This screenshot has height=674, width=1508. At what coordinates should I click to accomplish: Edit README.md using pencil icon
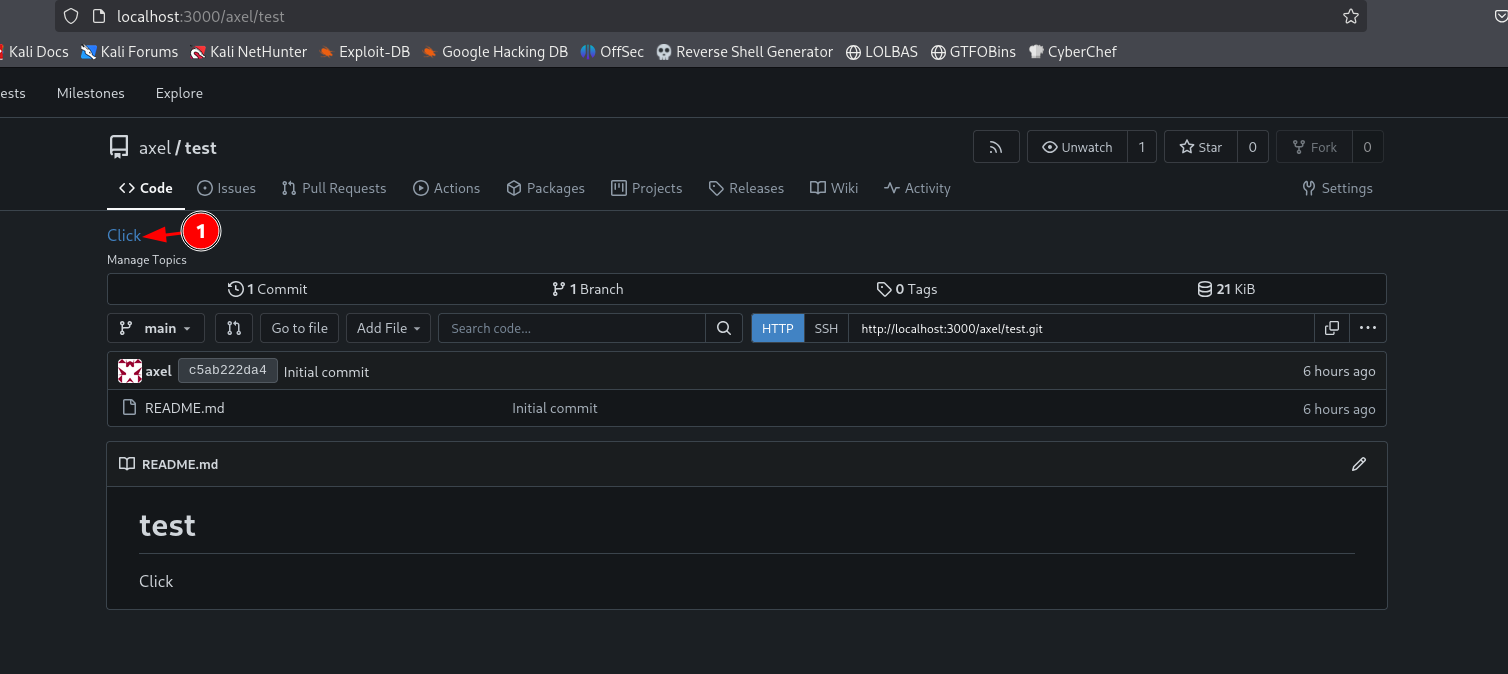(1358, 464)
